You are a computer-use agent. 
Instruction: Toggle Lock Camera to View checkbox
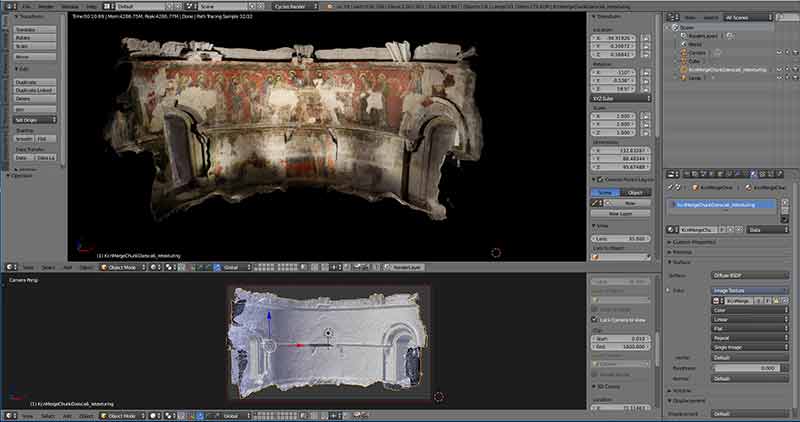(x=594, y=319)
